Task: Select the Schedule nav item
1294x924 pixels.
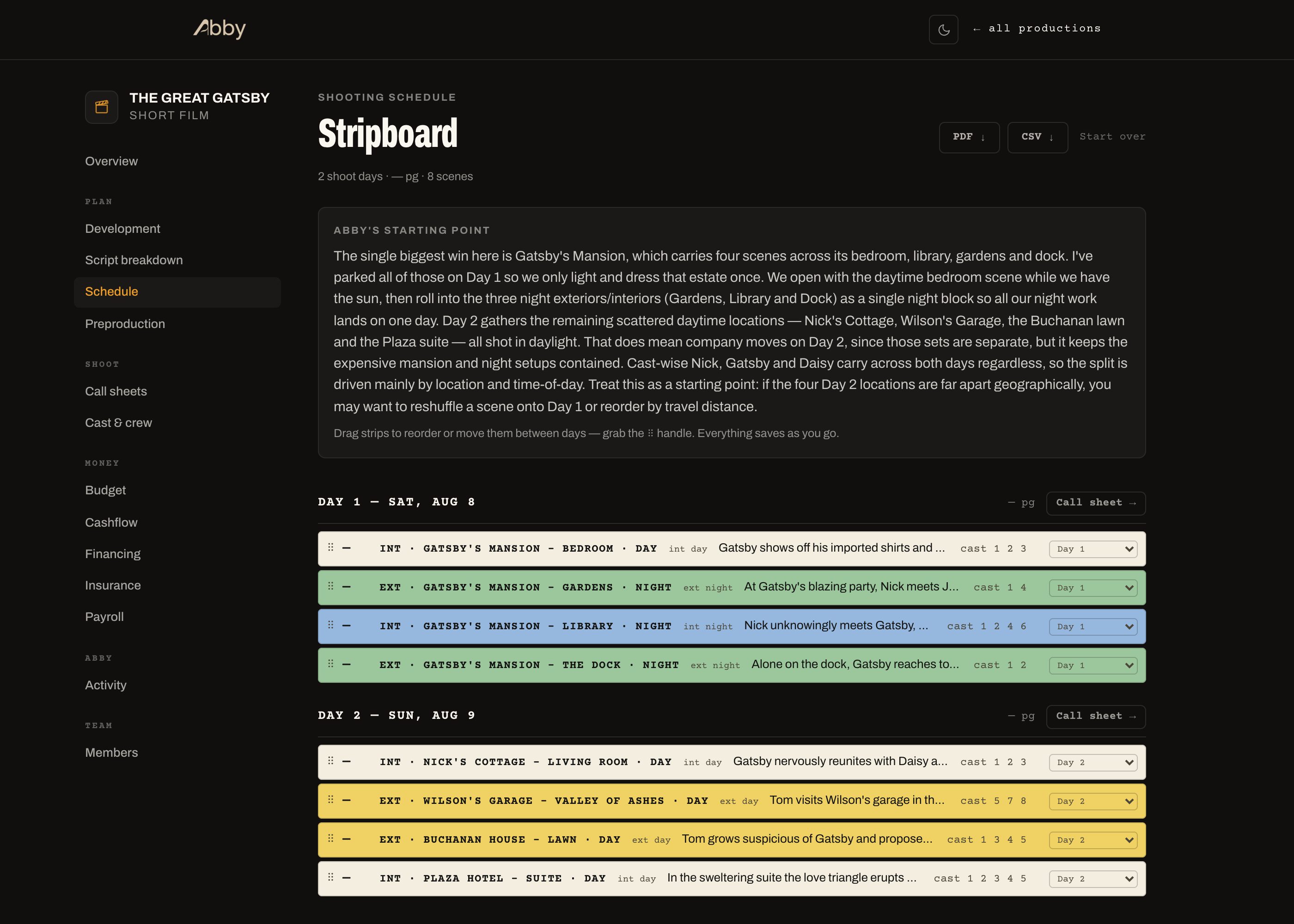Action: click(x=177, y=292)
